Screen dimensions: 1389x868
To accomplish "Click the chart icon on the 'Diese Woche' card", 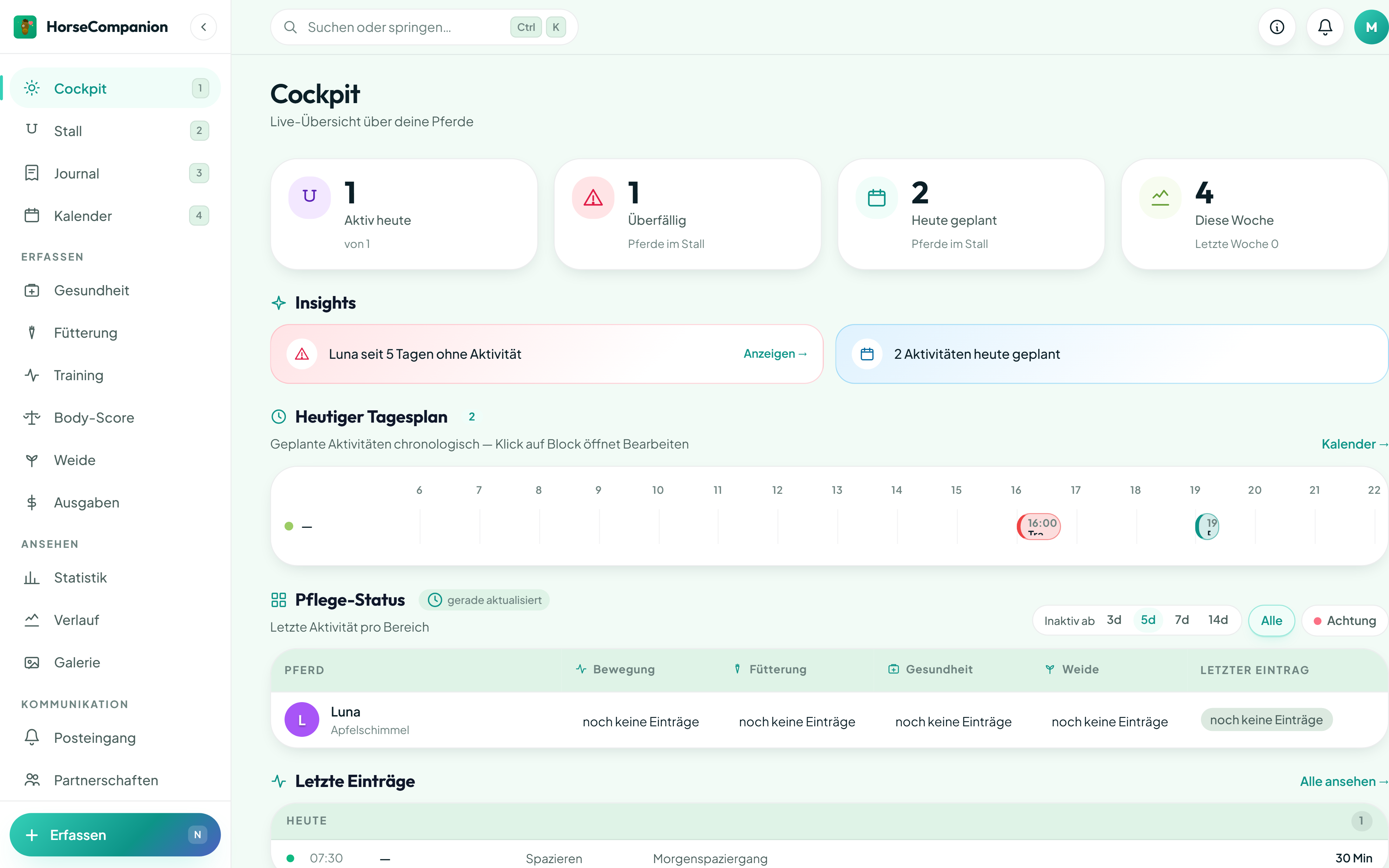I will [x=1160, y=197].
